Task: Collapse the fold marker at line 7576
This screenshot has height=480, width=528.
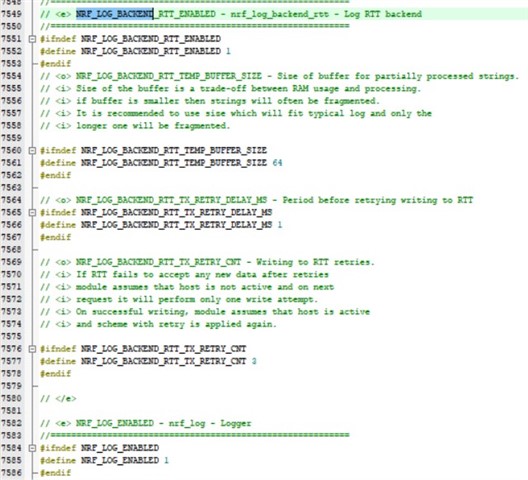Action: (32, 349)
